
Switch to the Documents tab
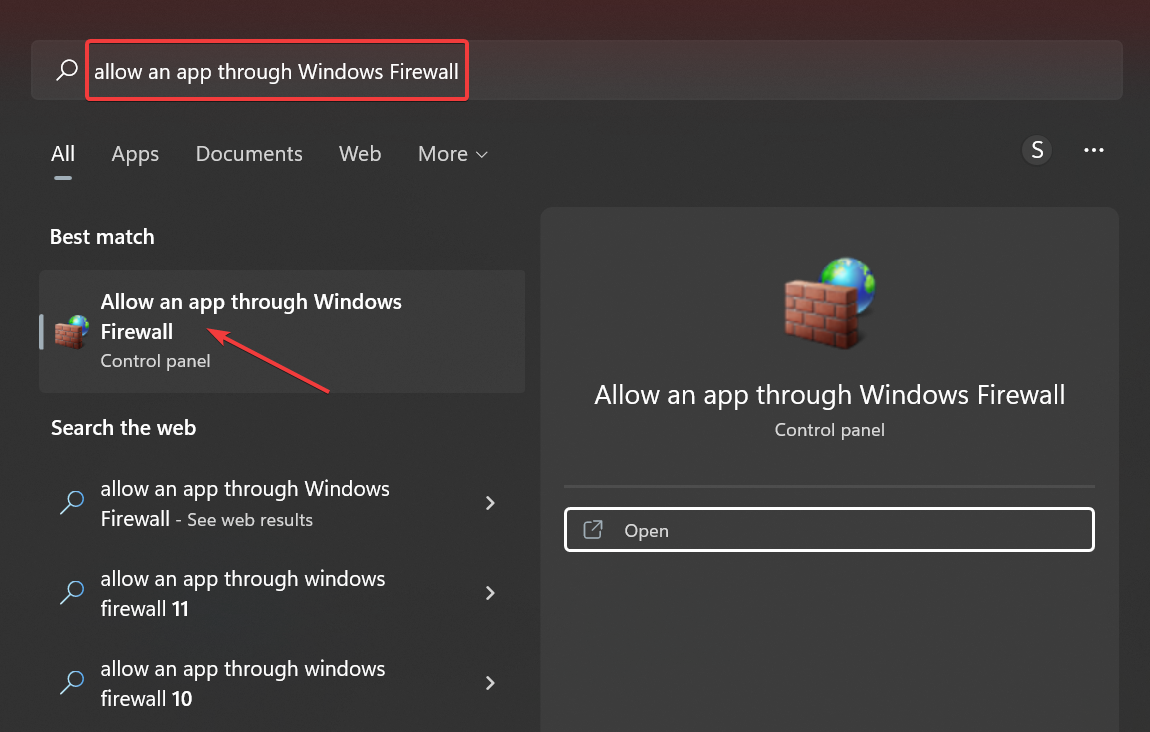249,153
